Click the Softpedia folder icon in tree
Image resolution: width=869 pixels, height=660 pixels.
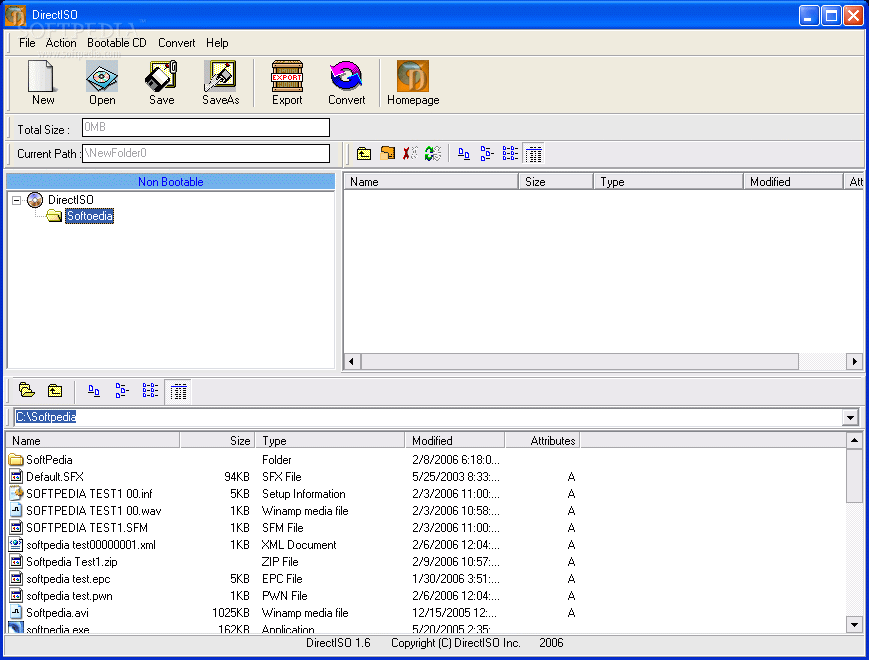click(x=54, y=216)
